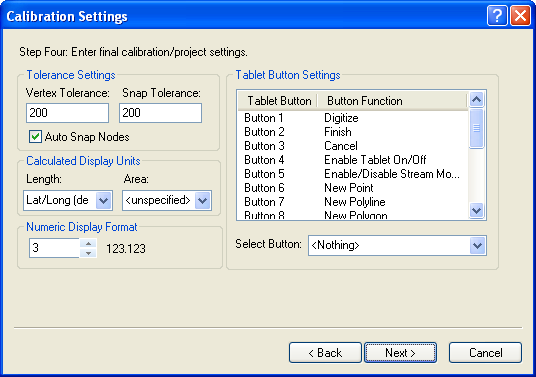Image resolution: width=536 pixels, height=377 pixels.
Task: Decrease the numeric display decimal places
Action: coord(89,253)
